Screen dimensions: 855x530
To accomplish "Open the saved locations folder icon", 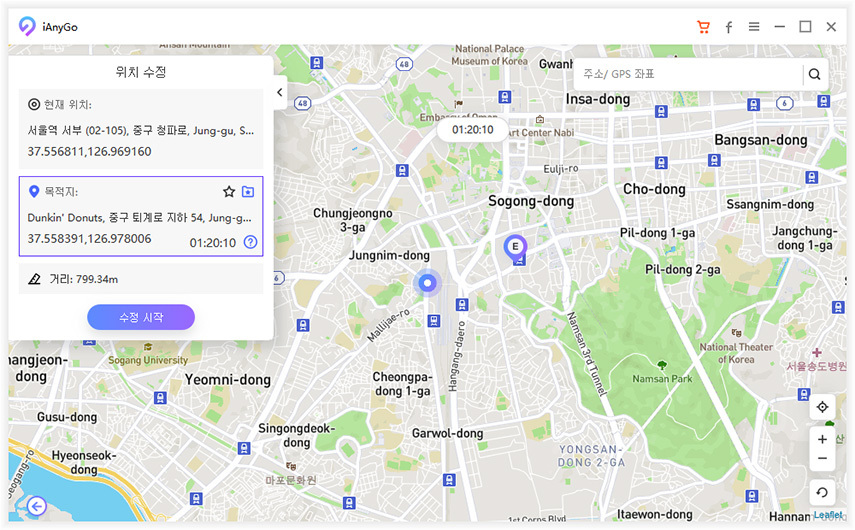I will pos(248,191).
